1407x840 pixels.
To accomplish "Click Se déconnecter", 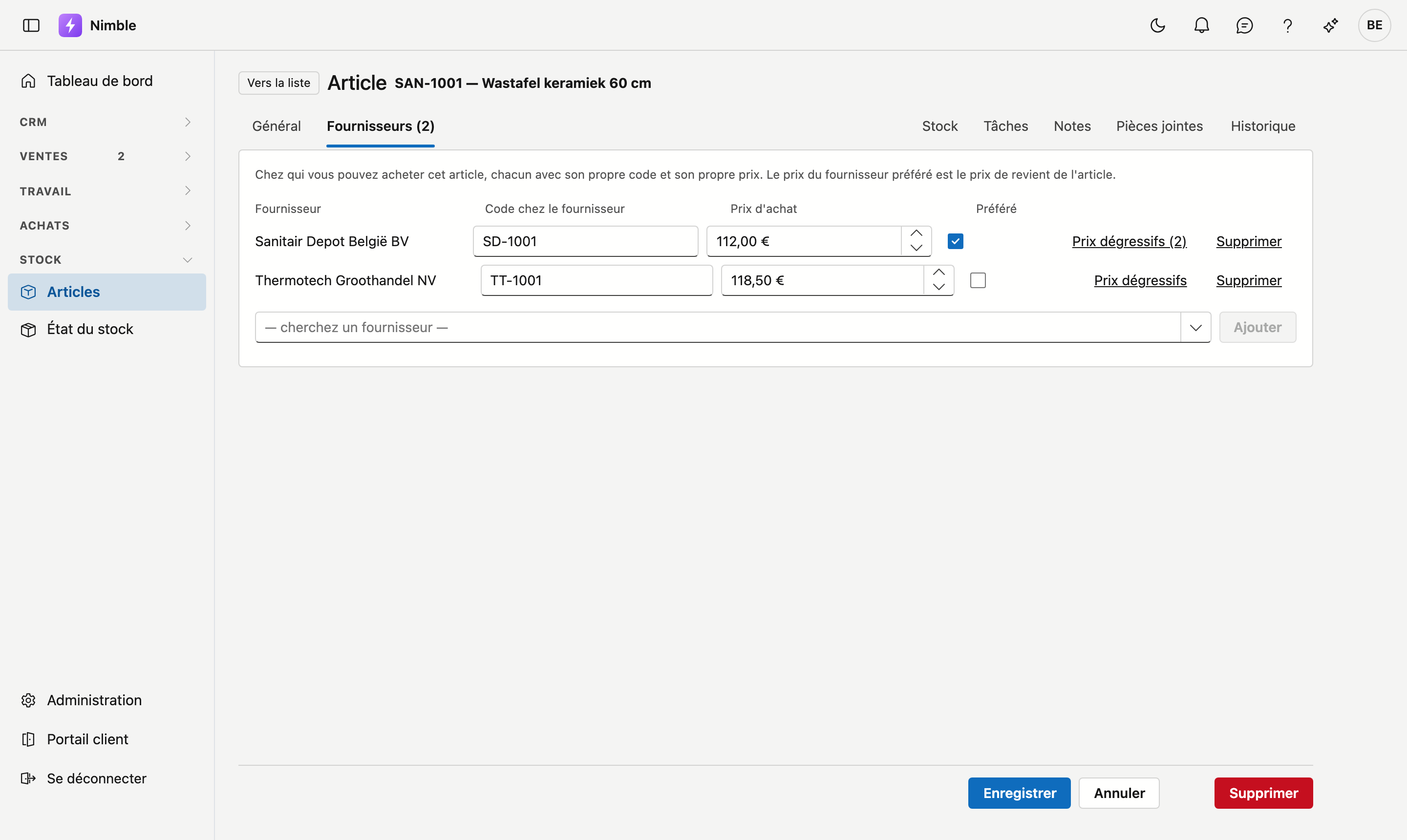I will point(107,778).
